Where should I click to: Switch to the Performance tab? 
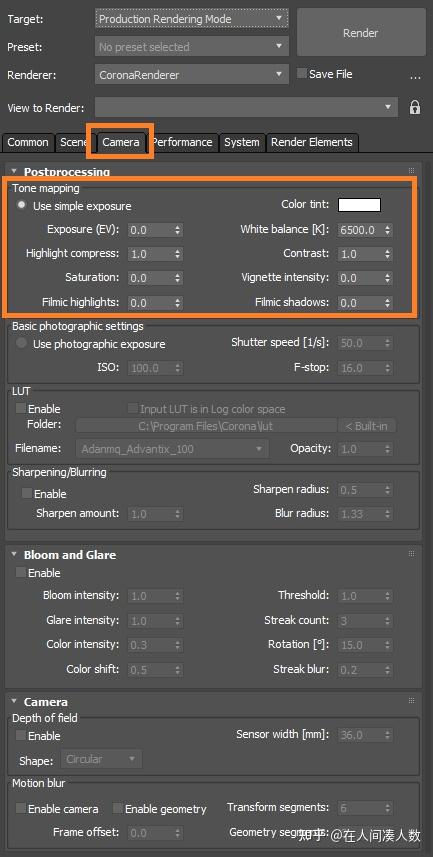pos(183,142)
